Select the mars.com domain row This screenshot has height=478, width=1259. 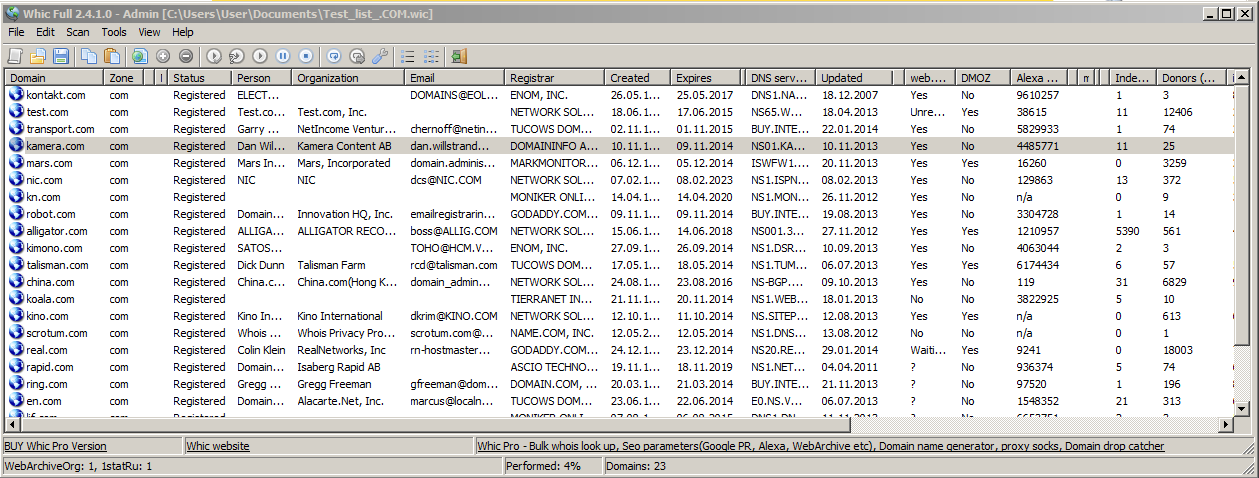(617, 163)
